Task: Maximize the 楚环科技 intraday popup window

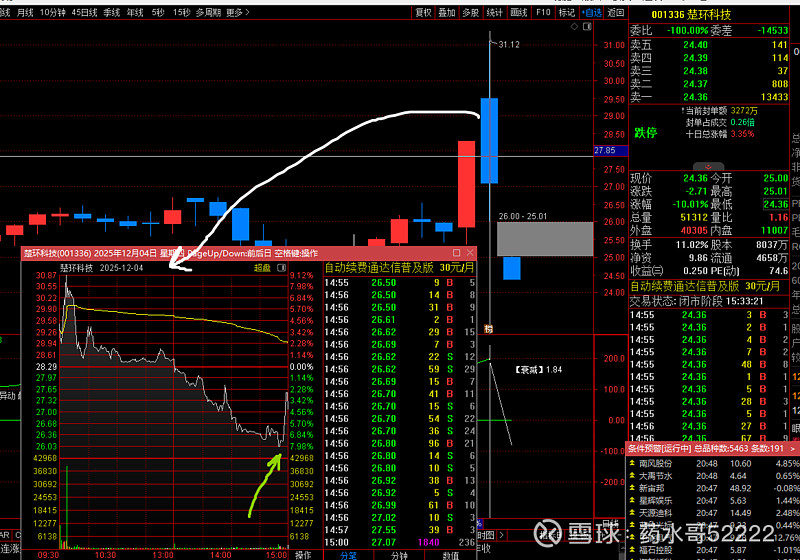Action: (x=456, y=253)
